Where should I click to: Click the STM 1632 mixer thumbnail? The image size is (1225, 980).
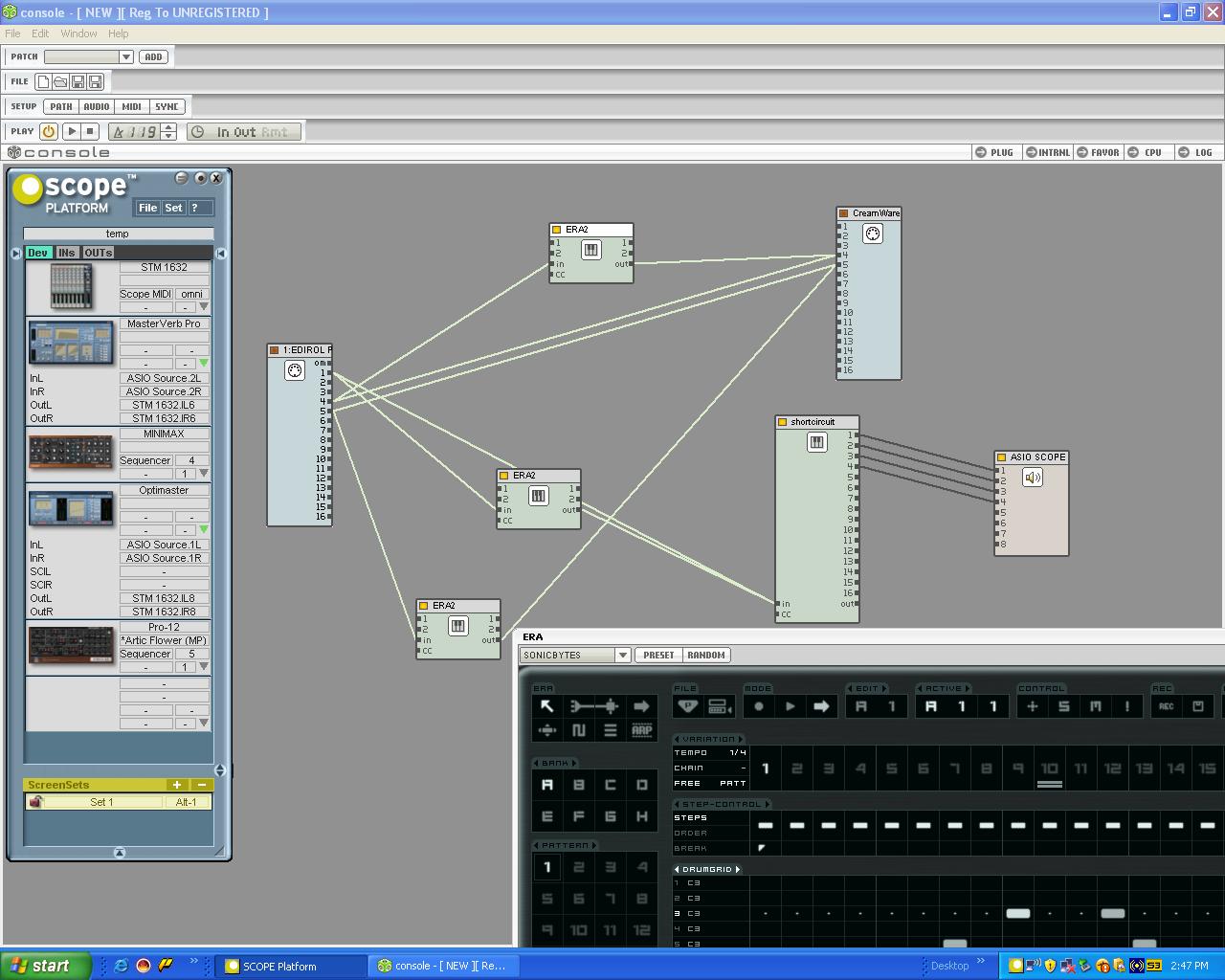coord(71,286)
